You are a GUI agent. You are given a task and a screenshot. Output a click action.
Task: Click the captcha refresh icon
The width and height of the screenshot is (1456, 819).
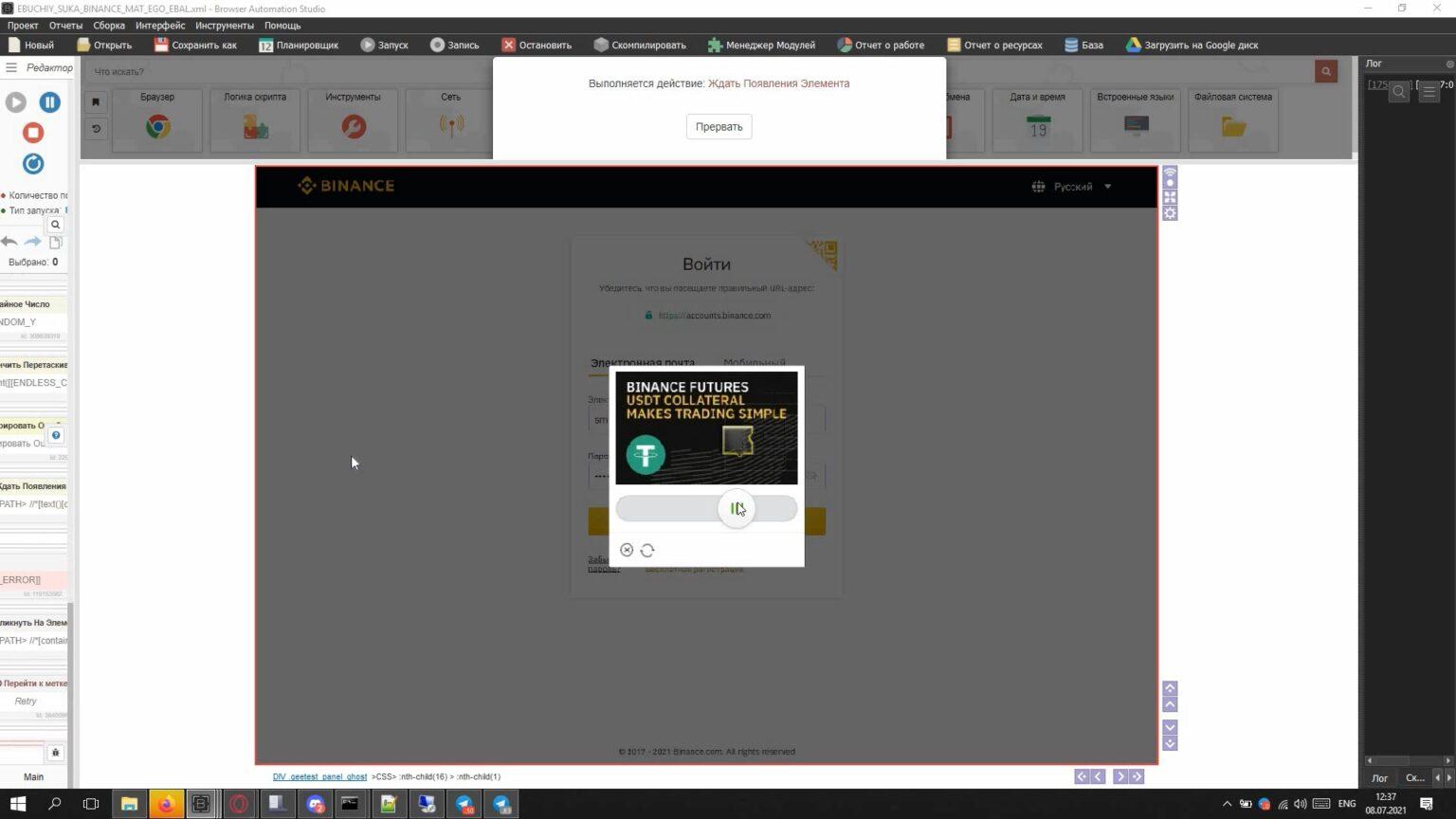(x=647, y=550)
